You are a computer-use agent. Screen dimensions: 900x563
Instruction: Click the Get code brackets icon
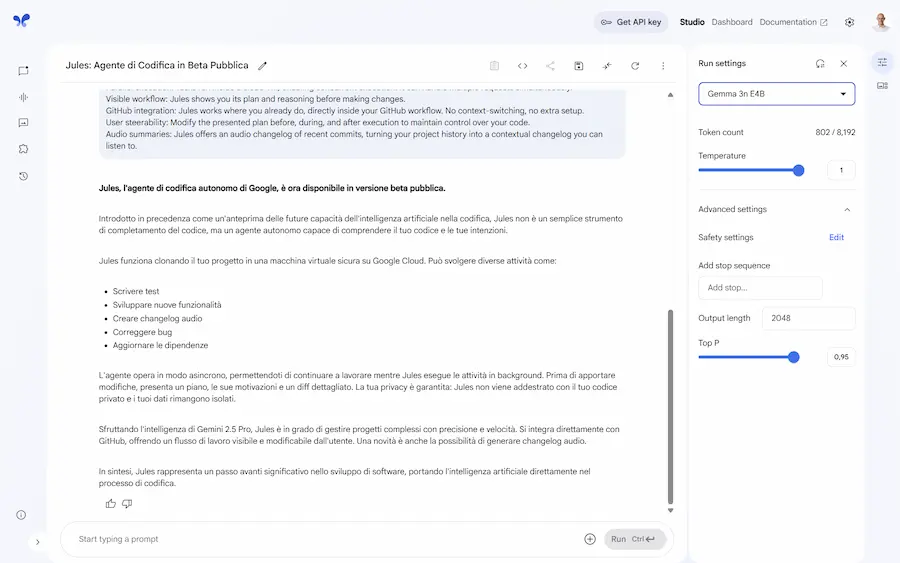click(522, 66)
